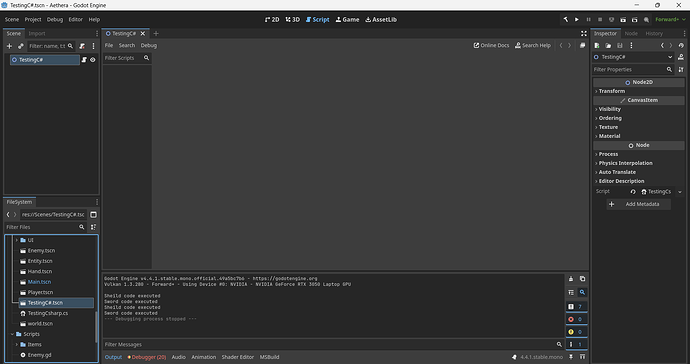Open the Script property dropdown arrow

[x=679, y=191]
